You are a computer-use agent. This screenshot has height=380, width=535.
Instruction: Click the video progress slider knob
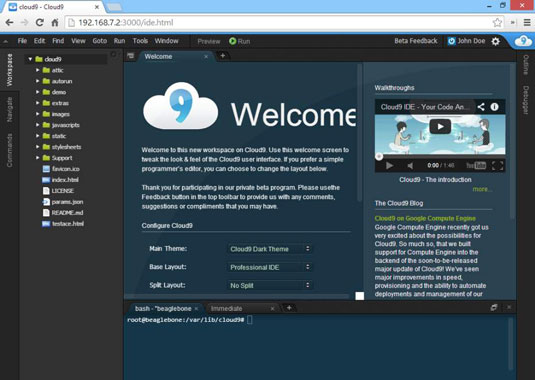(379, 157)
